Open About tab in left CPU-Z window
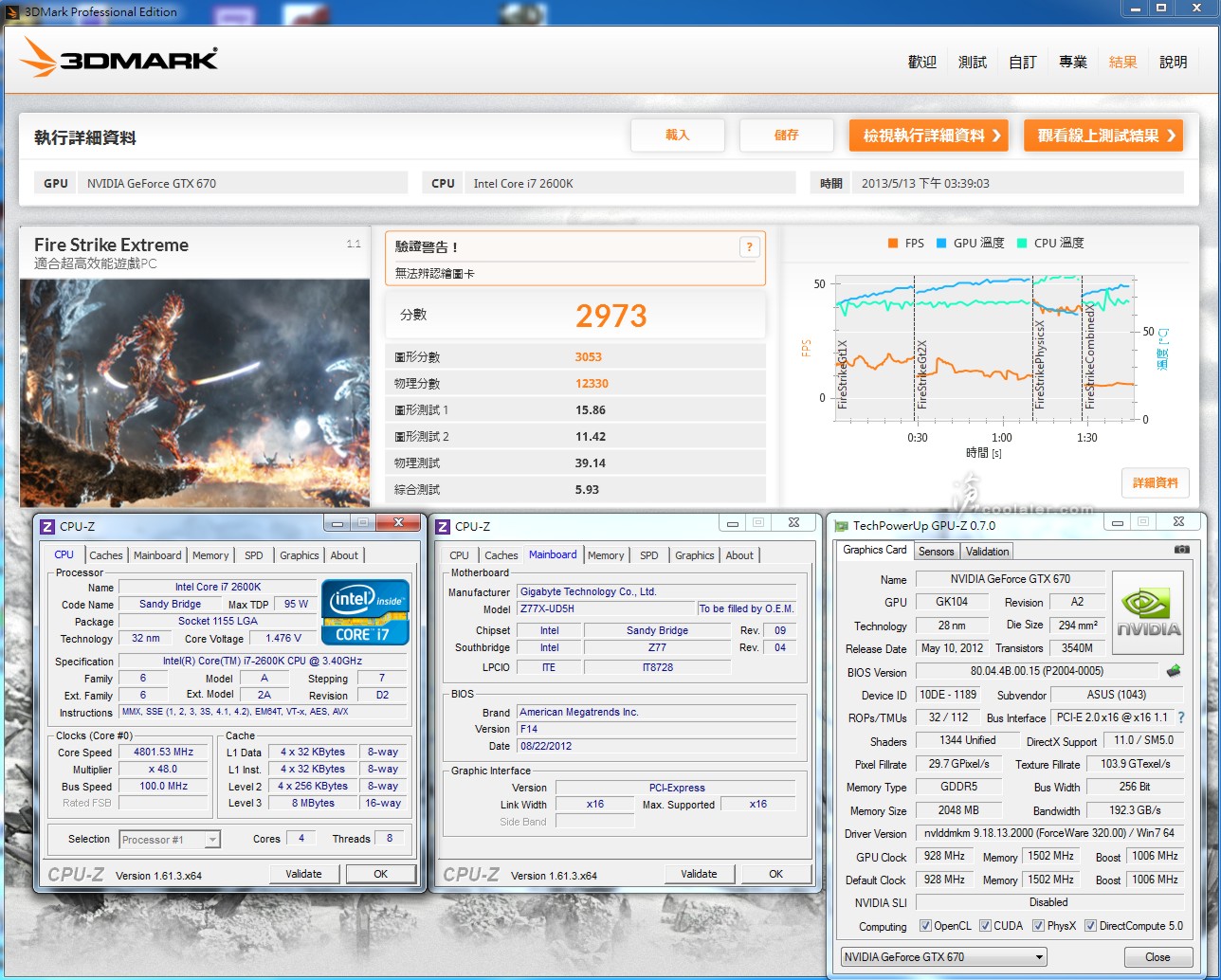 click(344, 555)
